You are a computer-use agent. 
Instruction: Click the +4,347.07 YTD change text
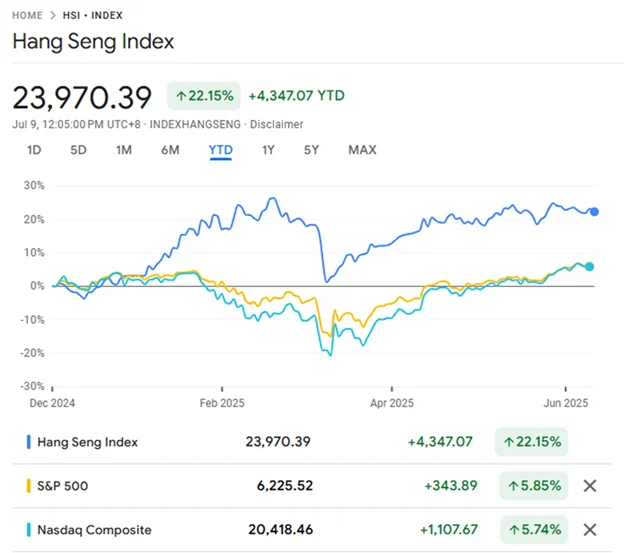click(x=296, y=96)
